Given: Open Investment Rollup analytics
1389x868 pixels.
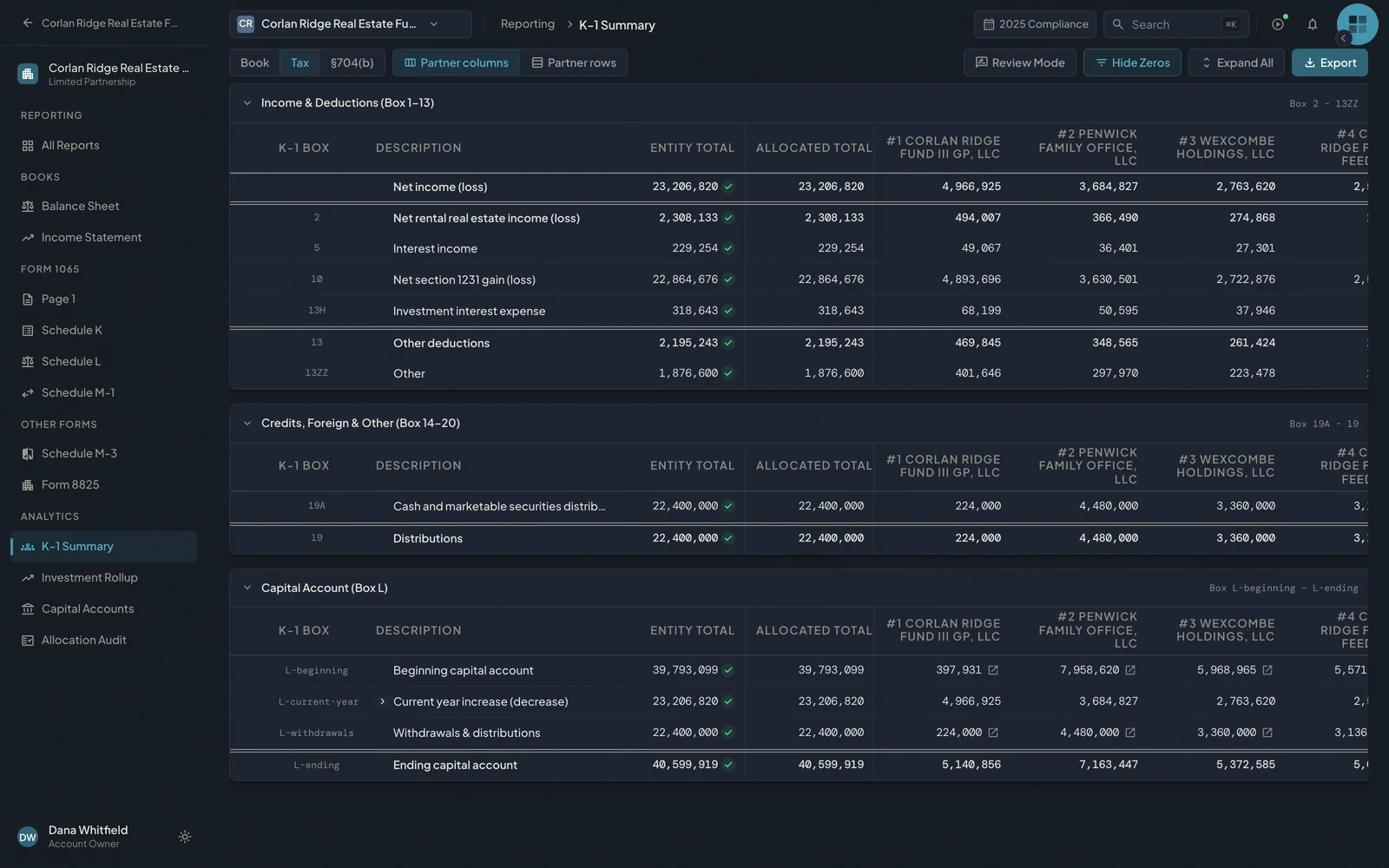Looking at the screenshot, I should point(103,578).
